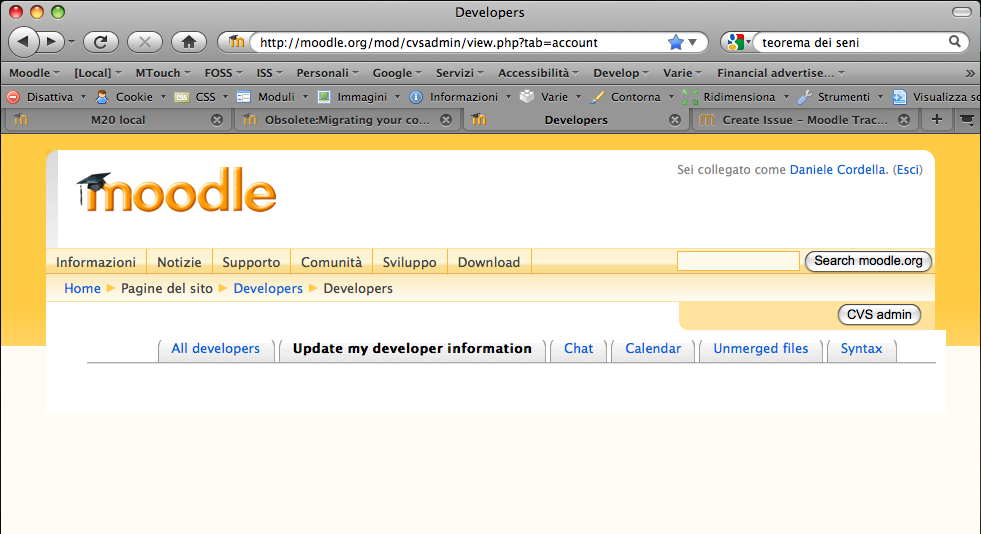Switch to Create Issue – Moodle Tracker tab
This screenshot has height=534, width=981.
point(805,120)
